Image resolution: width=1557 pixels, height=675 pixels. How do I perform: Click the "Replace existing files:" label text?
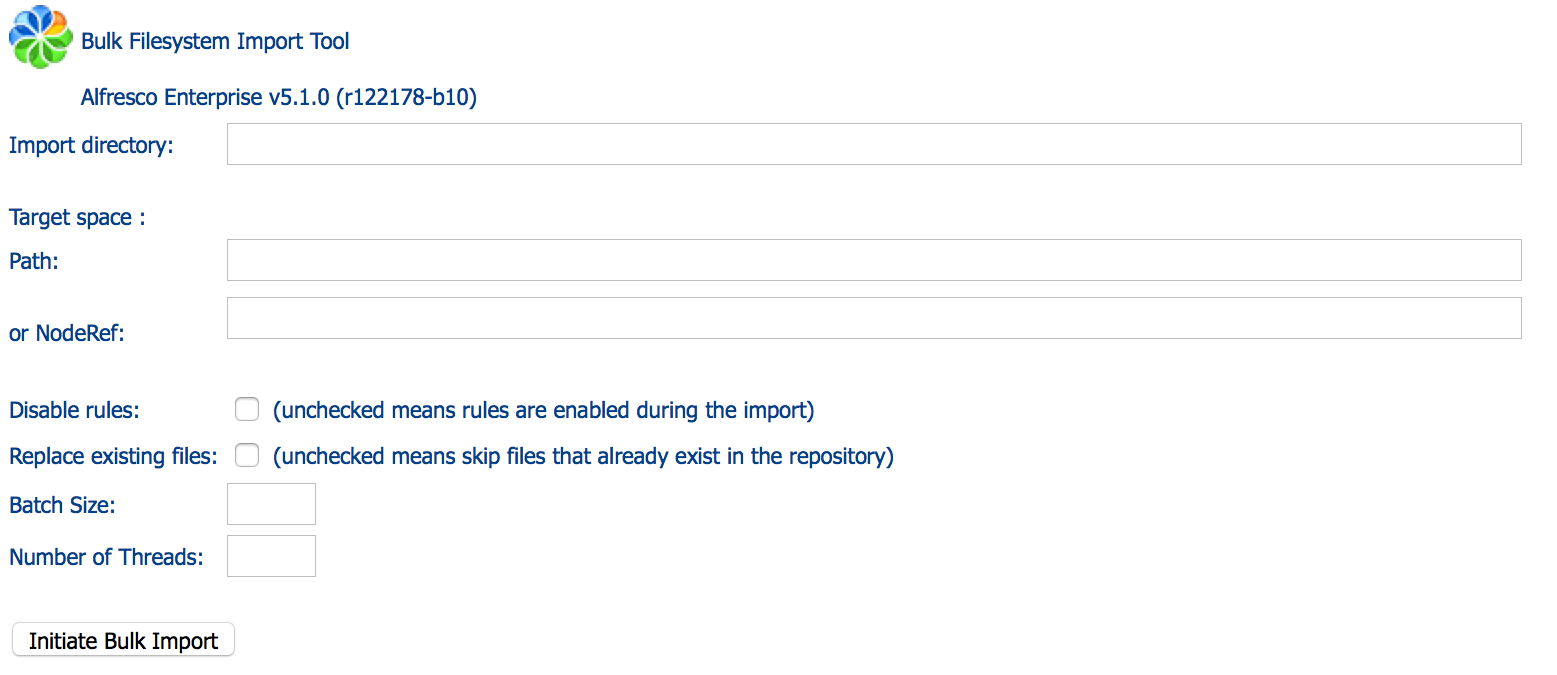(113, 456)
